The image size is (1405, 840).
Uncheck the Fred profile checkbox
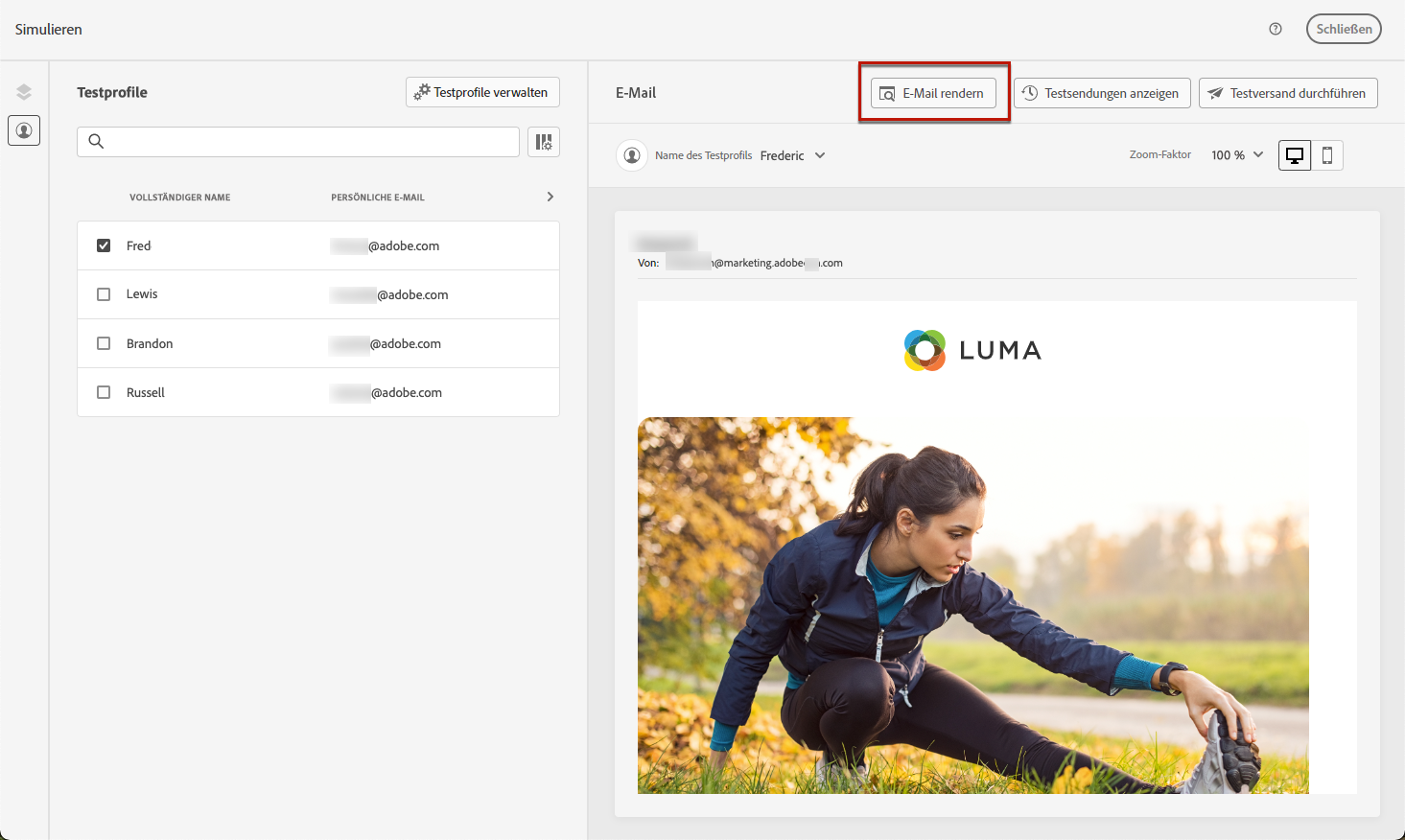(x=104, y=245)
